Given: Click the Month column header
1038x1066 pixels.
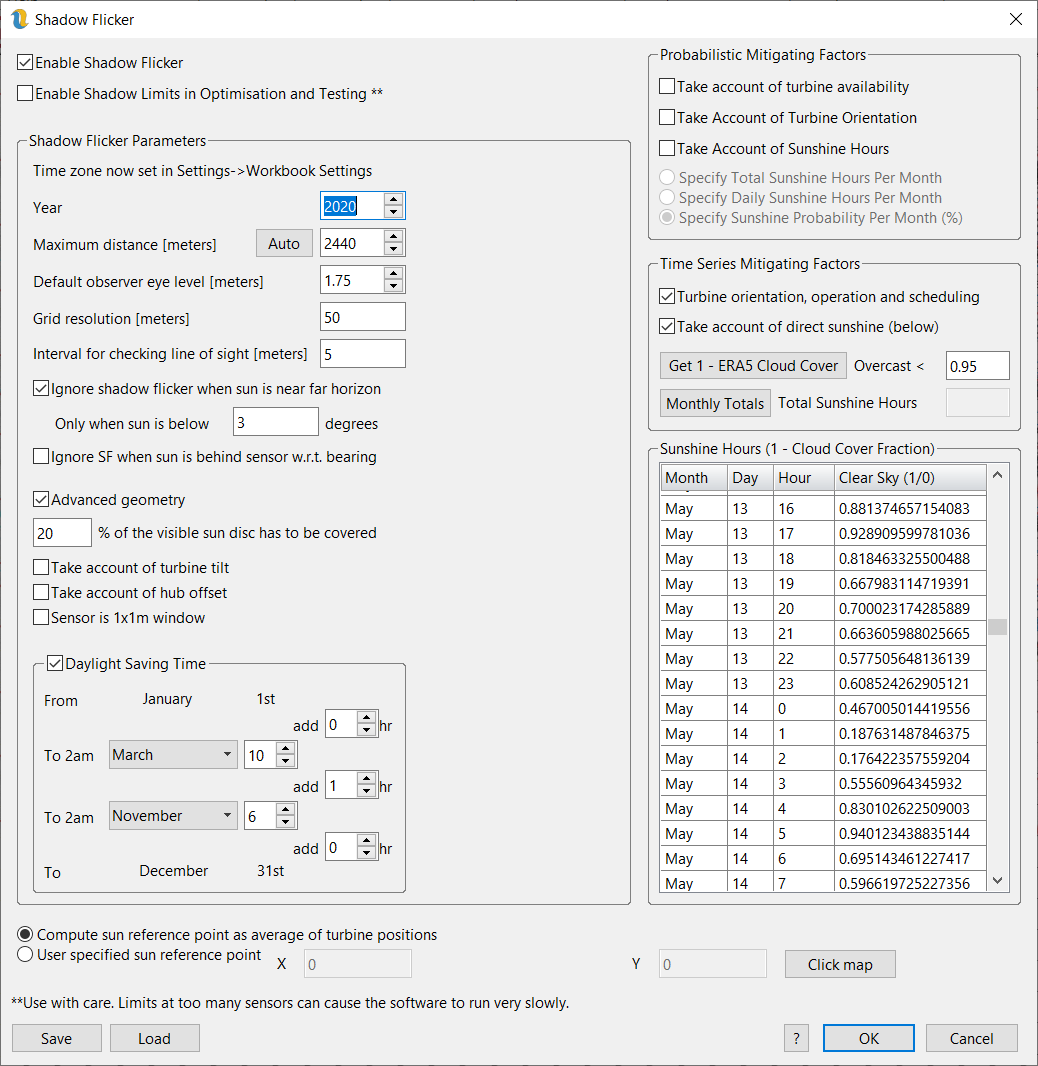Looking at the screenshot, I should point(692,478).
